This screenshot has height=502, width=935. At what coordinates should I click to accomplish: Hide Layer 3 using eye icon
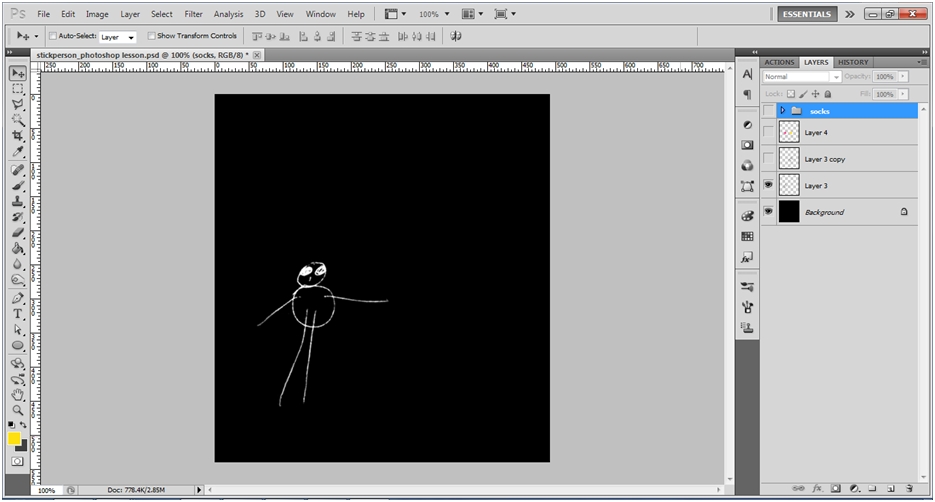click(769, 185)
